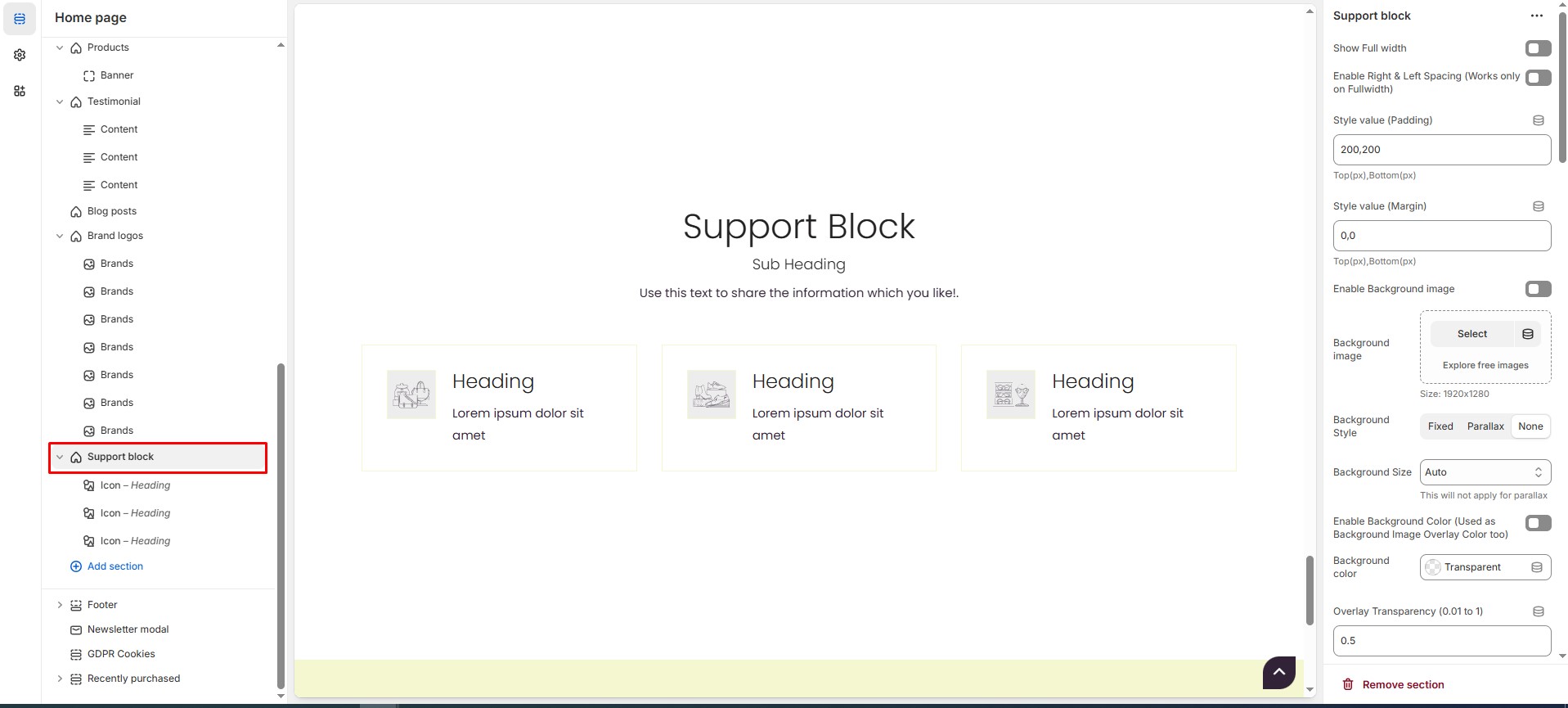Click the Style value (Margin) input field
Viewport: 1568px width, 708px height.
tap(1441, 236)
